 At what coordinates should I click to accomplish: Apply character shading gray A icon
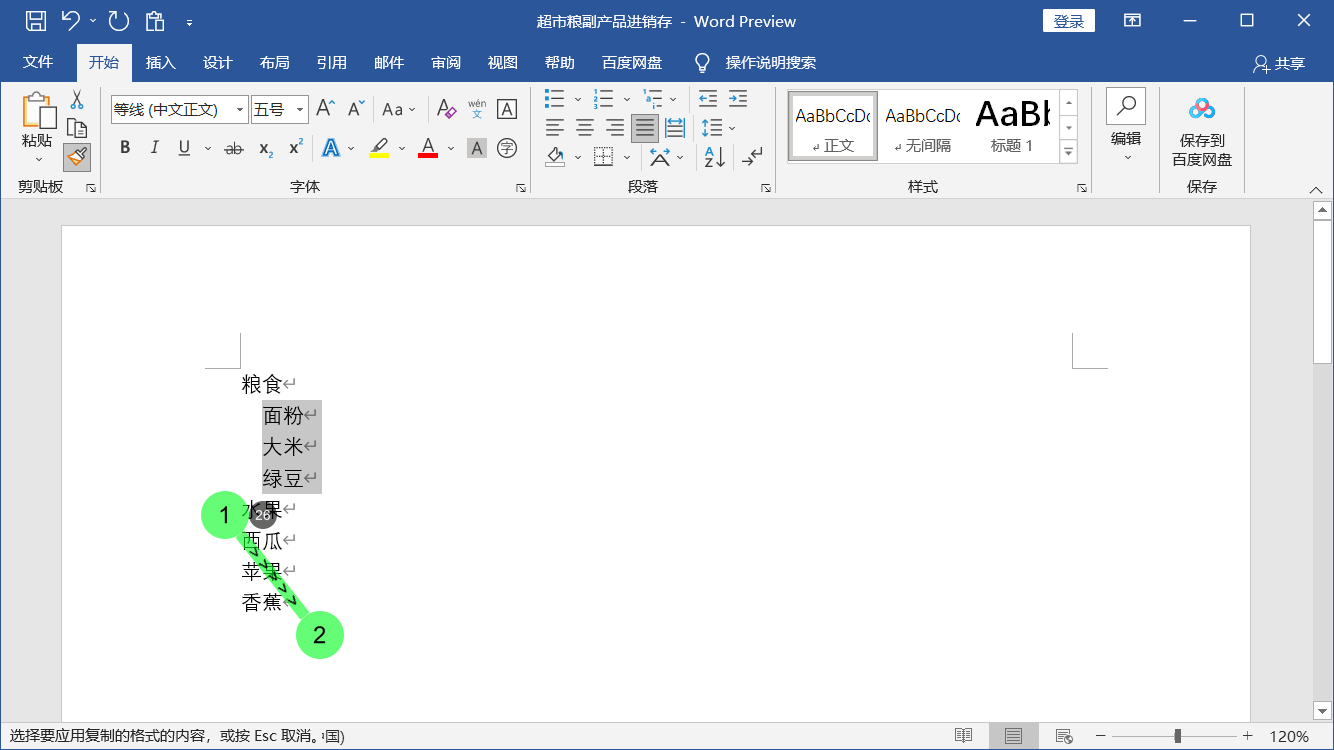(x=477, y=148)
